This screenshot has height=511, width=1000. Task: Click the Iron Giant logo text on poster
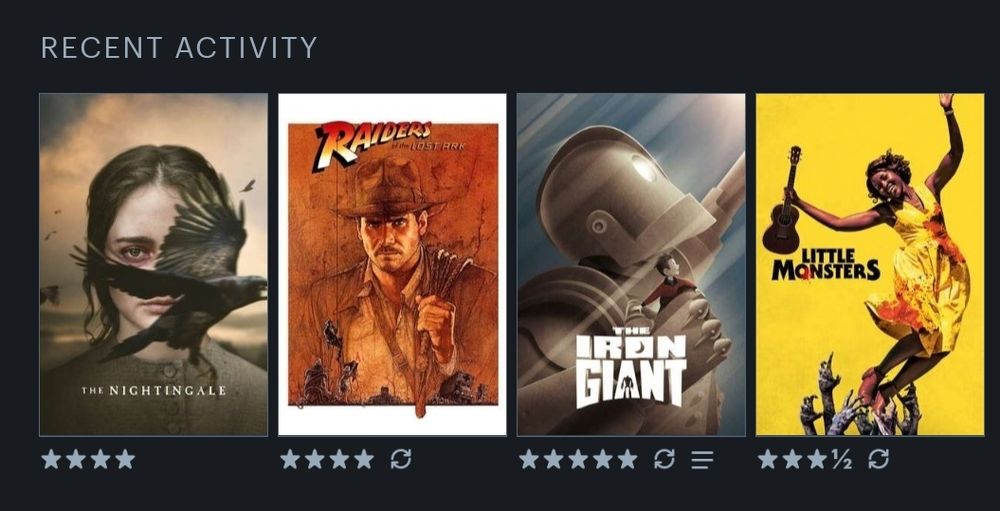631,368
